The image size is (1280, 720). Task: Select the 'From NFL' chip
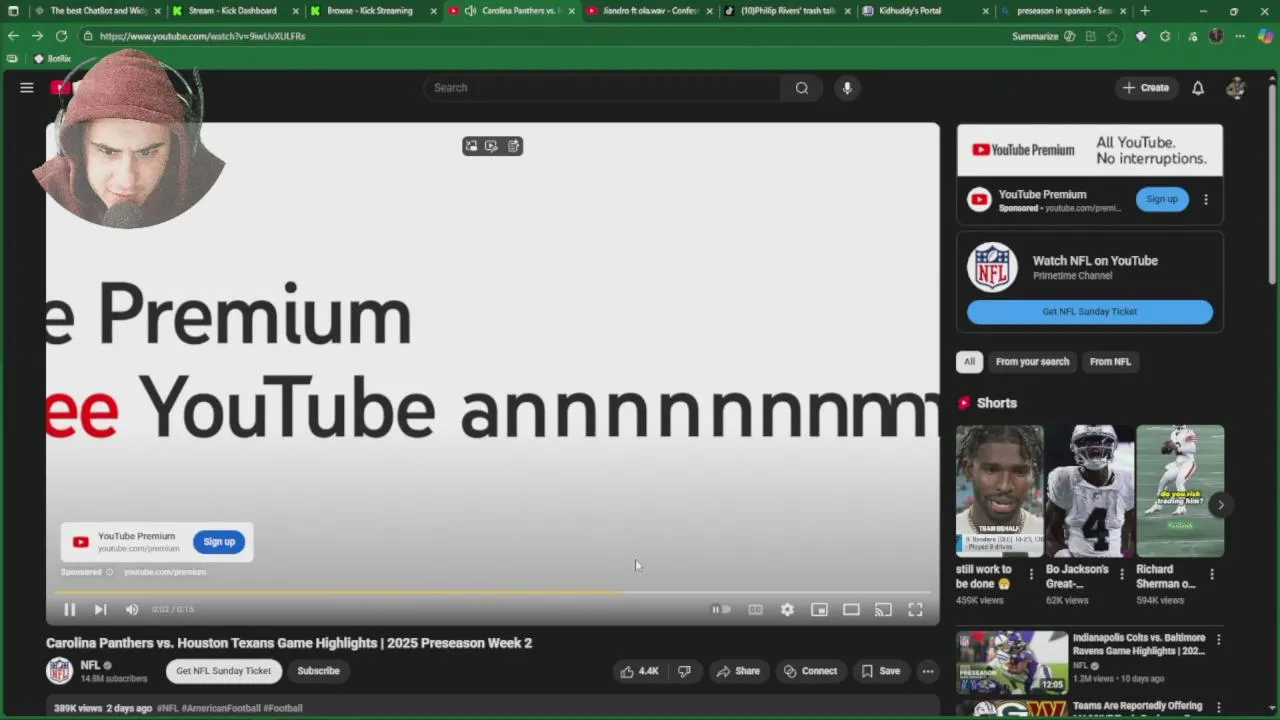point(1110,362)
